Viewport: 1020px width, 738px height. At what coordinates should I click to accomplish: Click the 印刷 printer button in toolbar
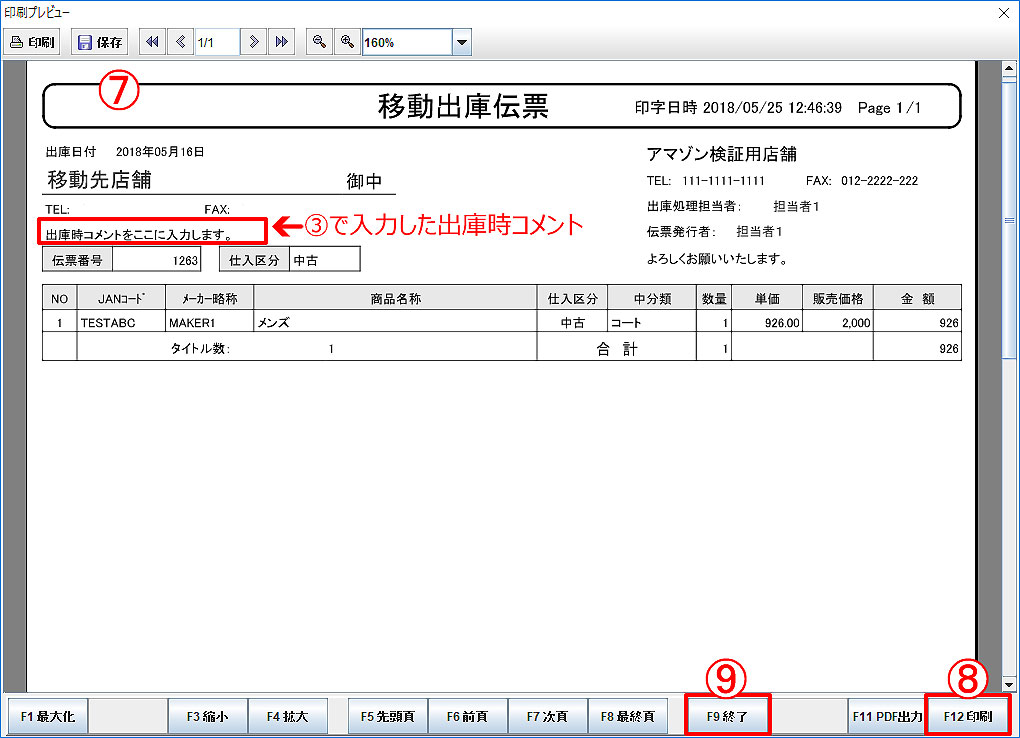33,42
